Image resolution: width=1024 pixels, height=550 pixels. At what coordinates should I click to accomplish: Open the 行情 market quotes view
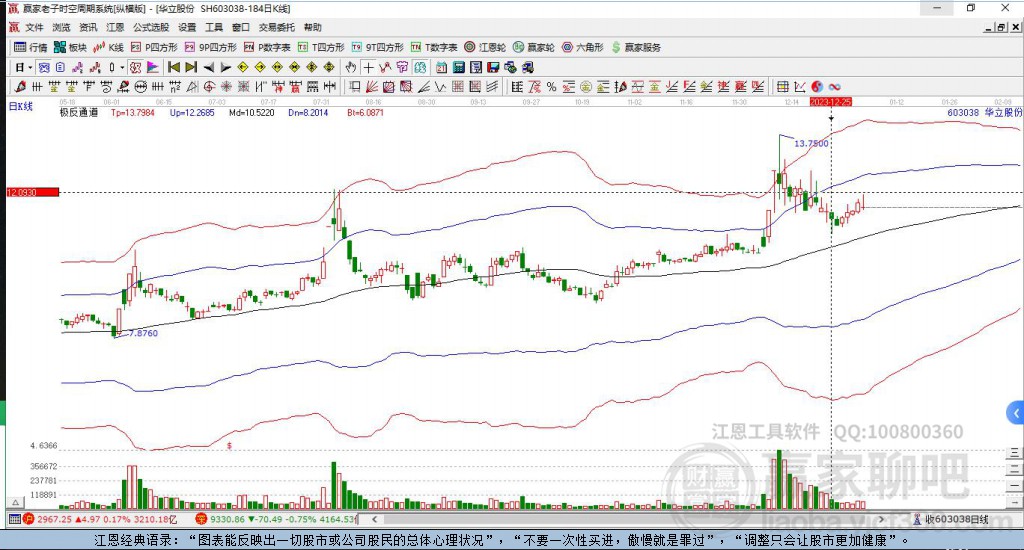tap(31, 47)
